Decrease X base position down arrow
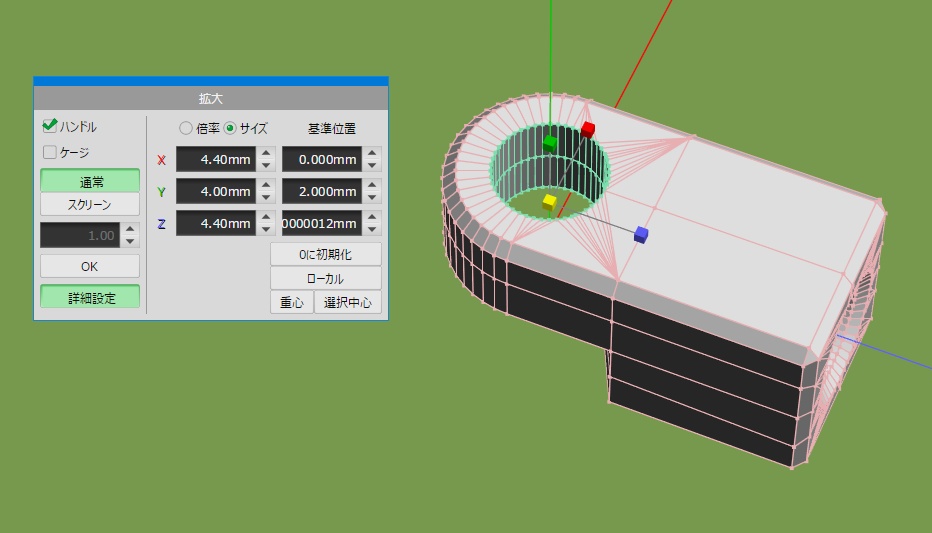This screenshot has width=932, height=533. point(372,166)
